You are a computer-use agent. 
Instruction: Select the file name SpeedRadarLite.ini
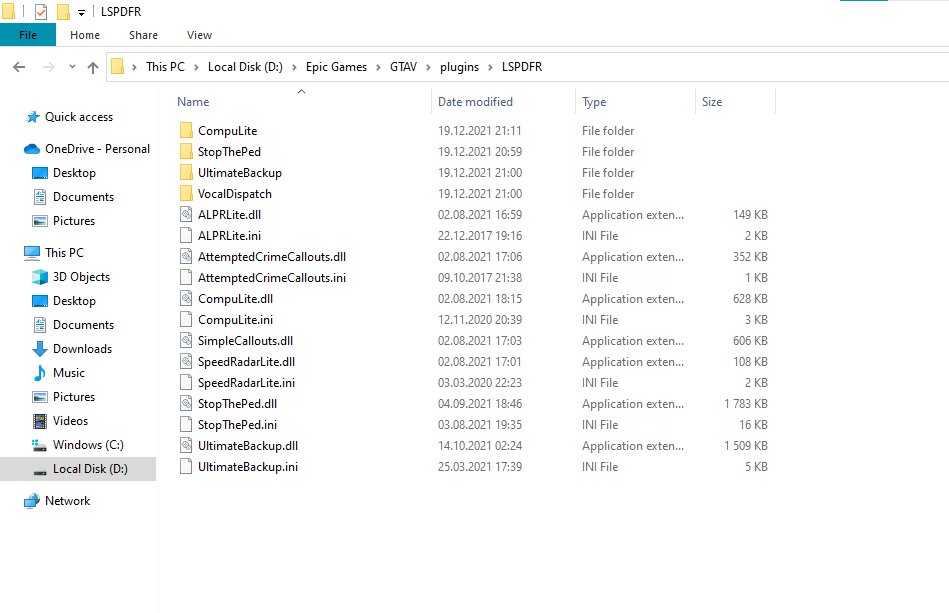pos(246,382)
